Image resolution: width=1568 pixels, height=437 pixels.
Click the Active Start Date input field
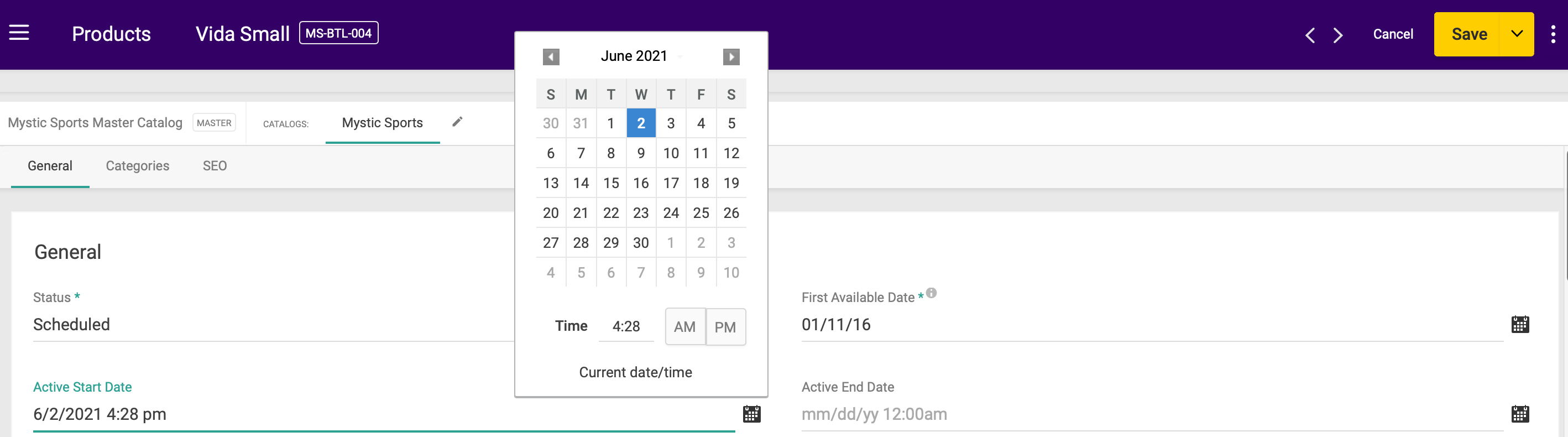point(384,414)
